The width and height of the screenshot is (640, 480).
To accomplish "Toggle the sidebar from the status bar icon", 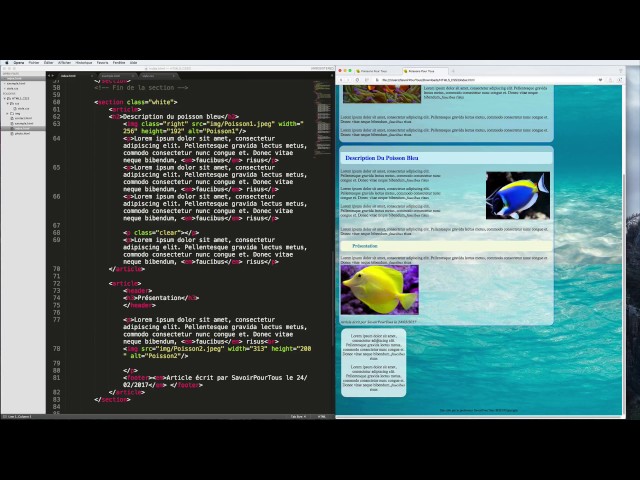I will (x=4, y=417).
